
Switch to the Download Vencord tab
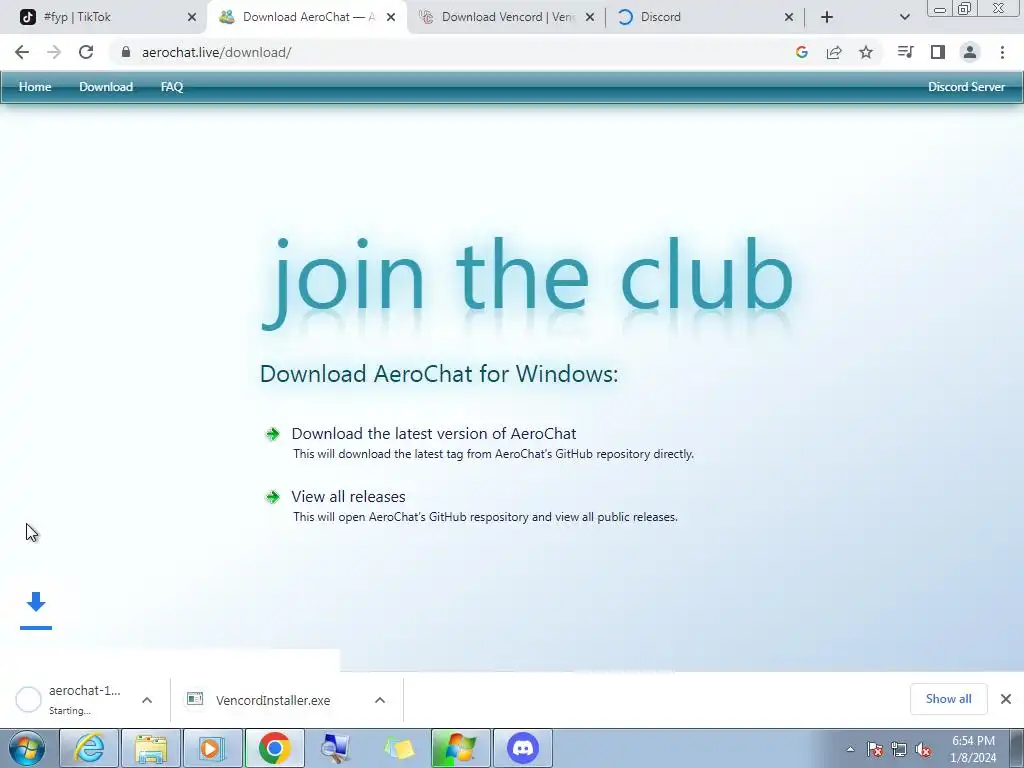coord(507,17)
